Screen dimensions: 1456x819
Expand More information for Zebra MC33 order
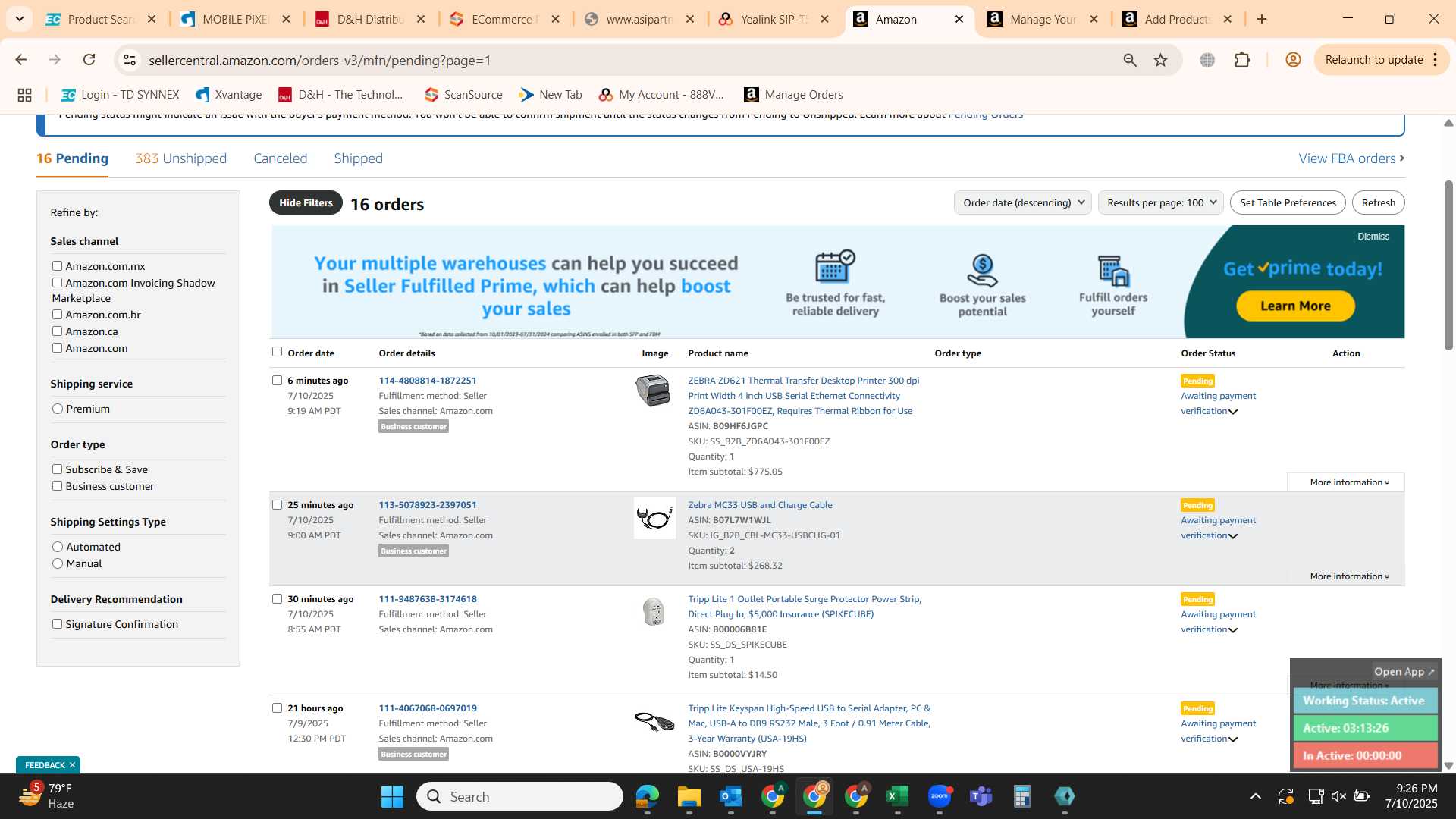1349,576
